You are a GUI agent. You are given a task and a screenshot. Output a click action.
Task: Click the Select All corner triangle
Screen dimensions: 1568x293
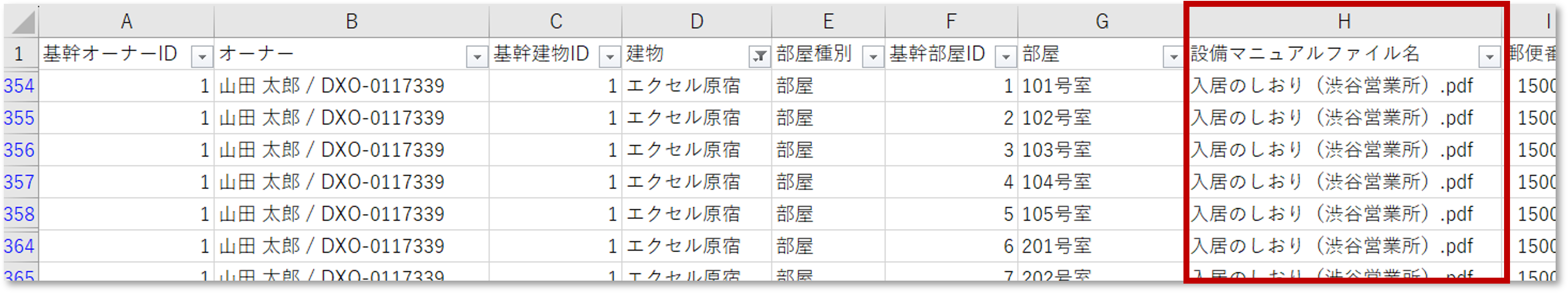click(x=23, y=23)
